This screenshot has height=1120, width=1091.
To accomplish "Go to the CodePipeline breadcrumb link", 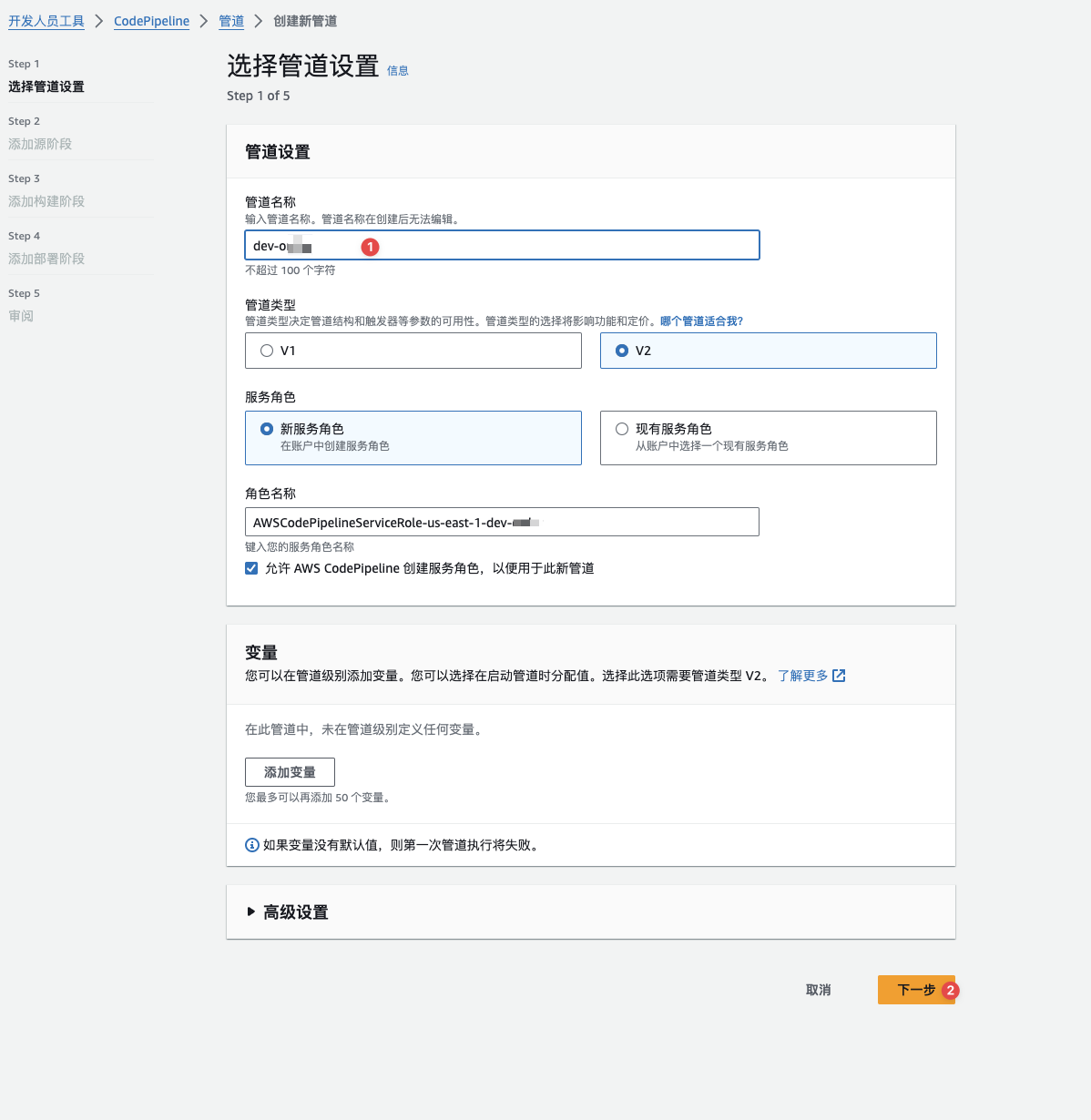I will tap(151, 21).
